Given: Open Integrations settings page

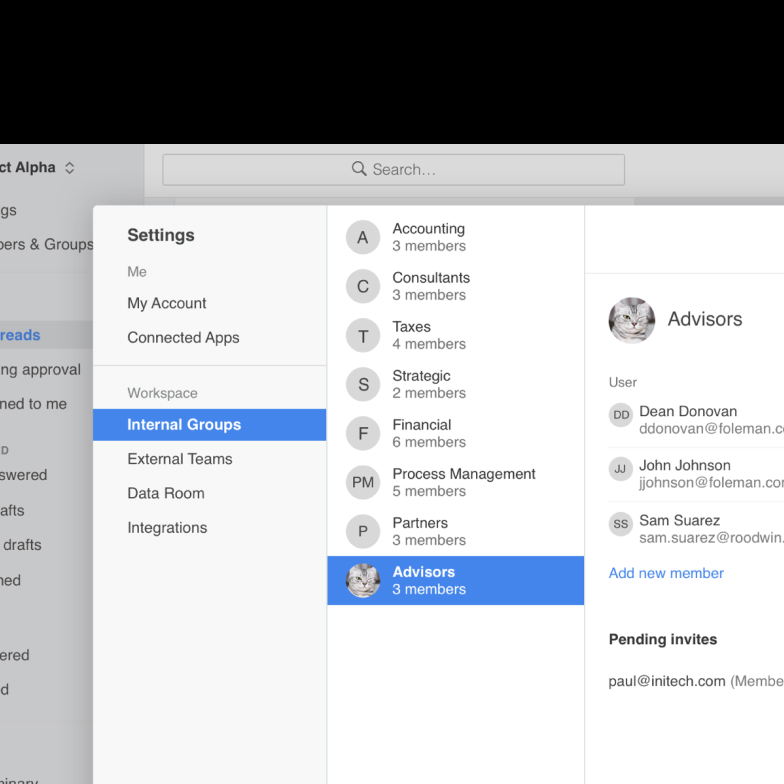Looking at the screenshot, I should (x=167, y=528).
